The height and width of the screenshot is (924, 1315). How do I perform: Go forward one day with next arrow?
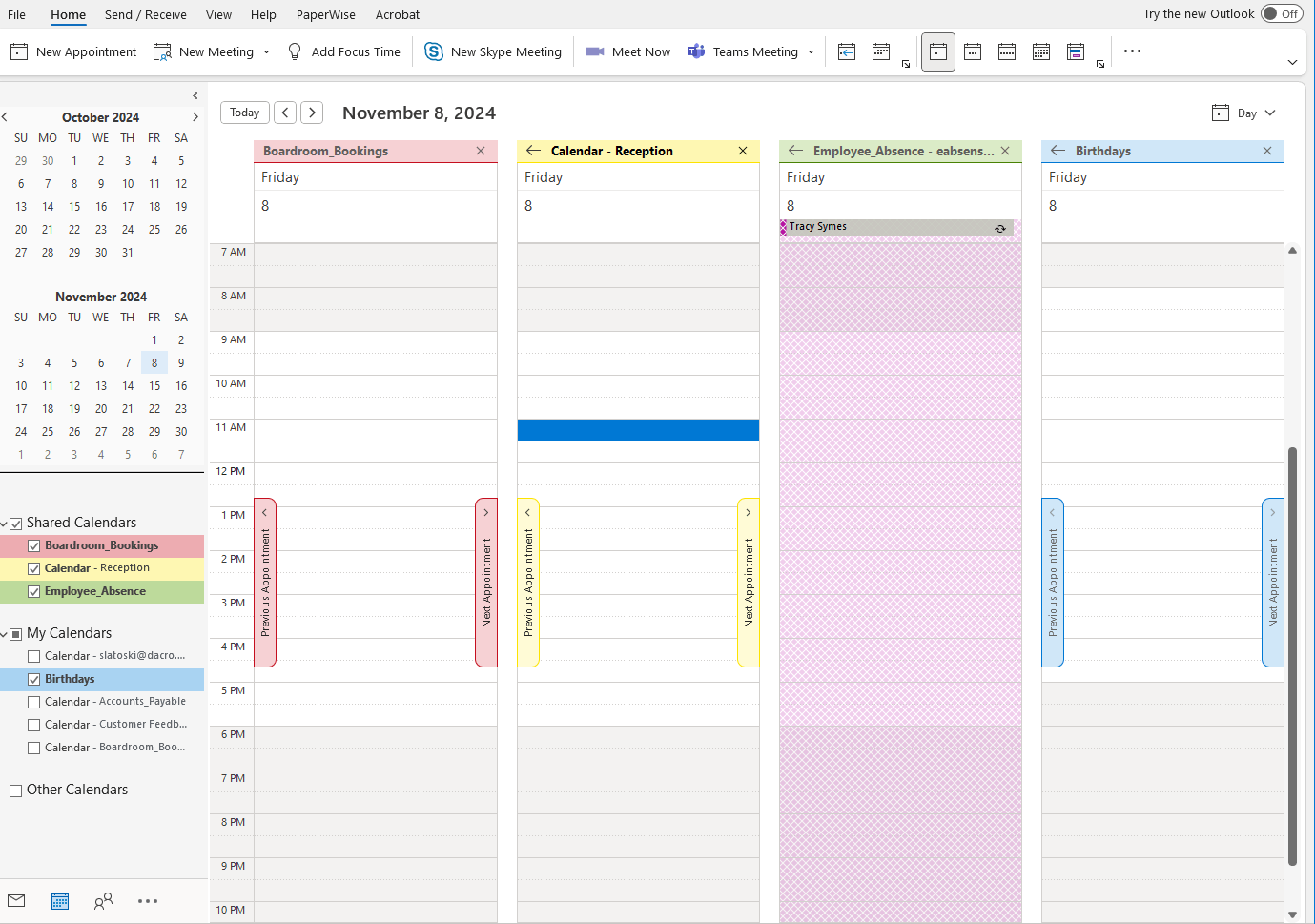click(x=312, y=113)
